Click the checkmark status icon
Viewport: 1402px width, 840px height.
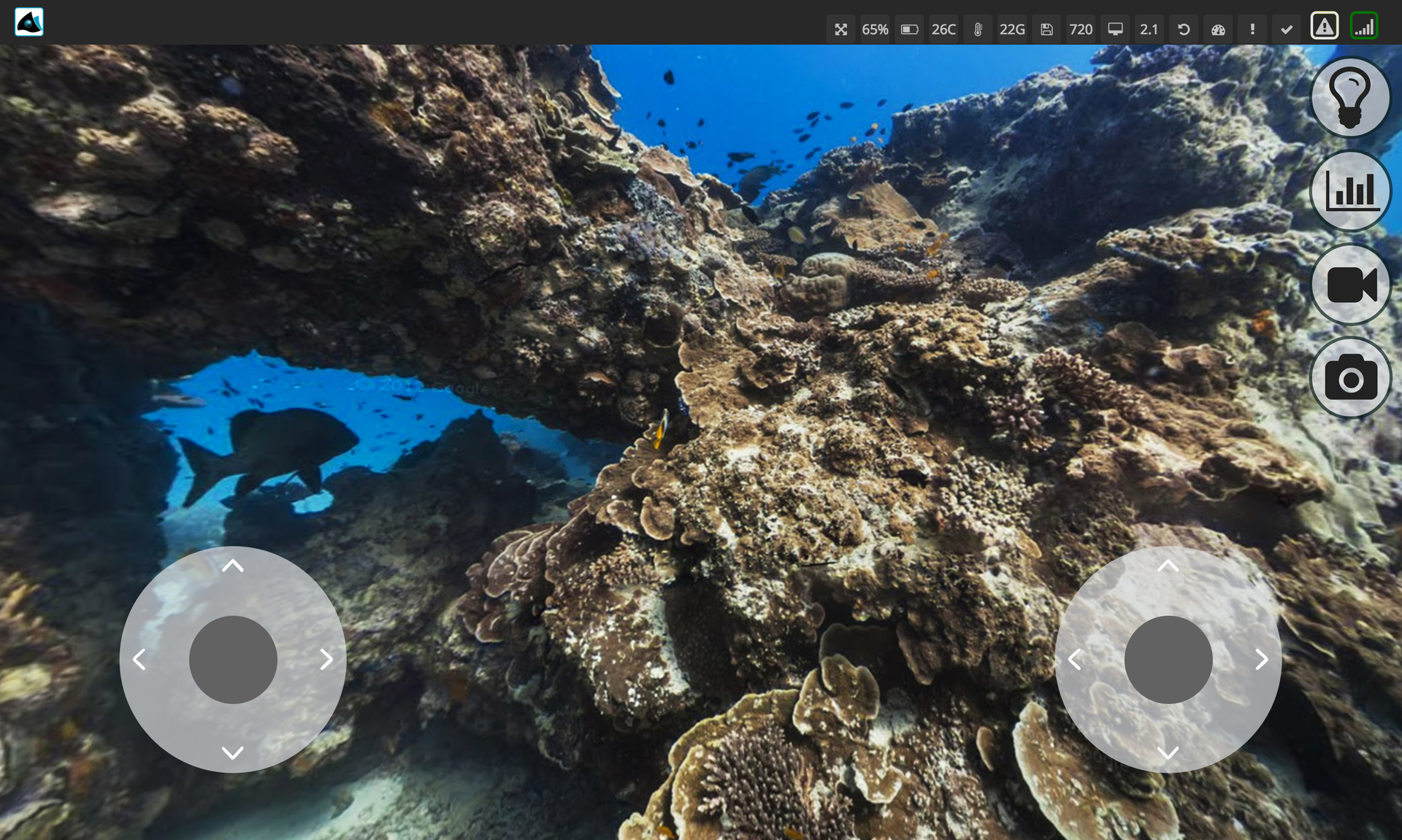pos(1287,29)
